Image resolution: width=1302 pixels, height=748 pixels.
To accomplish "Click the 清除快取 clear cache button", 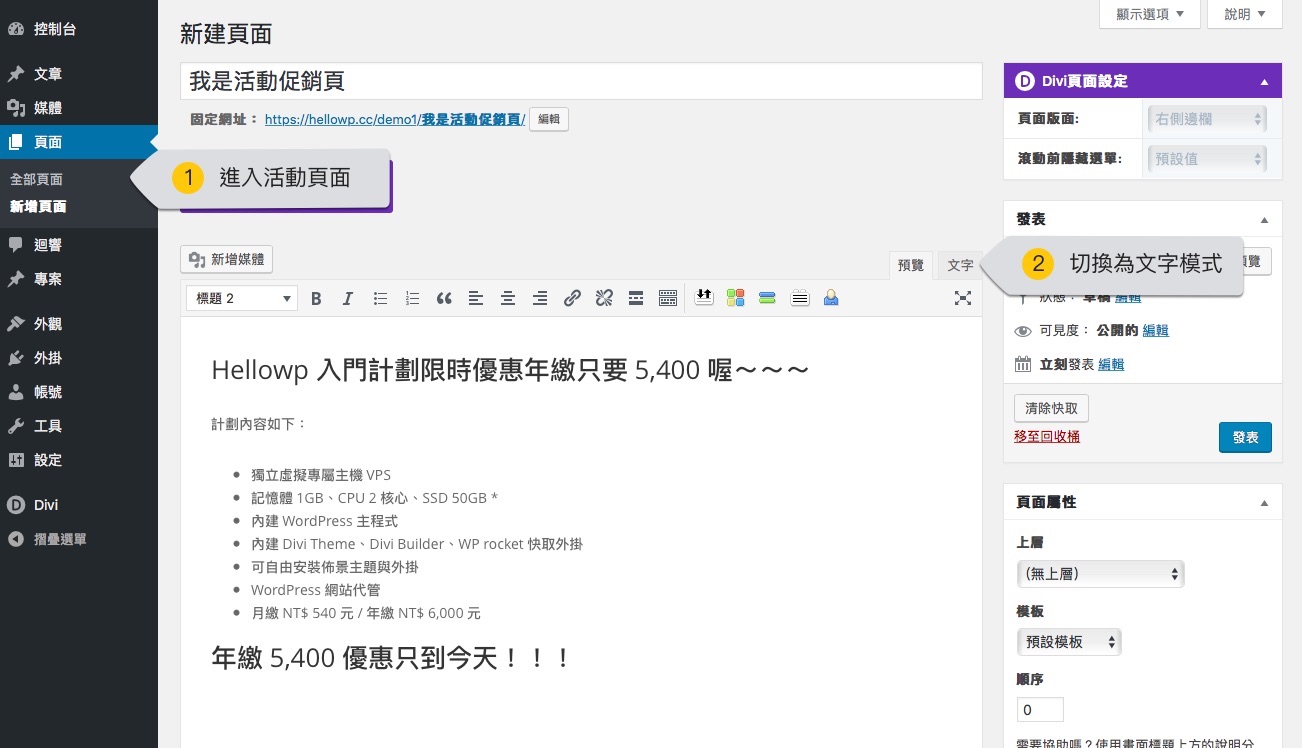I will (1051, 408).
